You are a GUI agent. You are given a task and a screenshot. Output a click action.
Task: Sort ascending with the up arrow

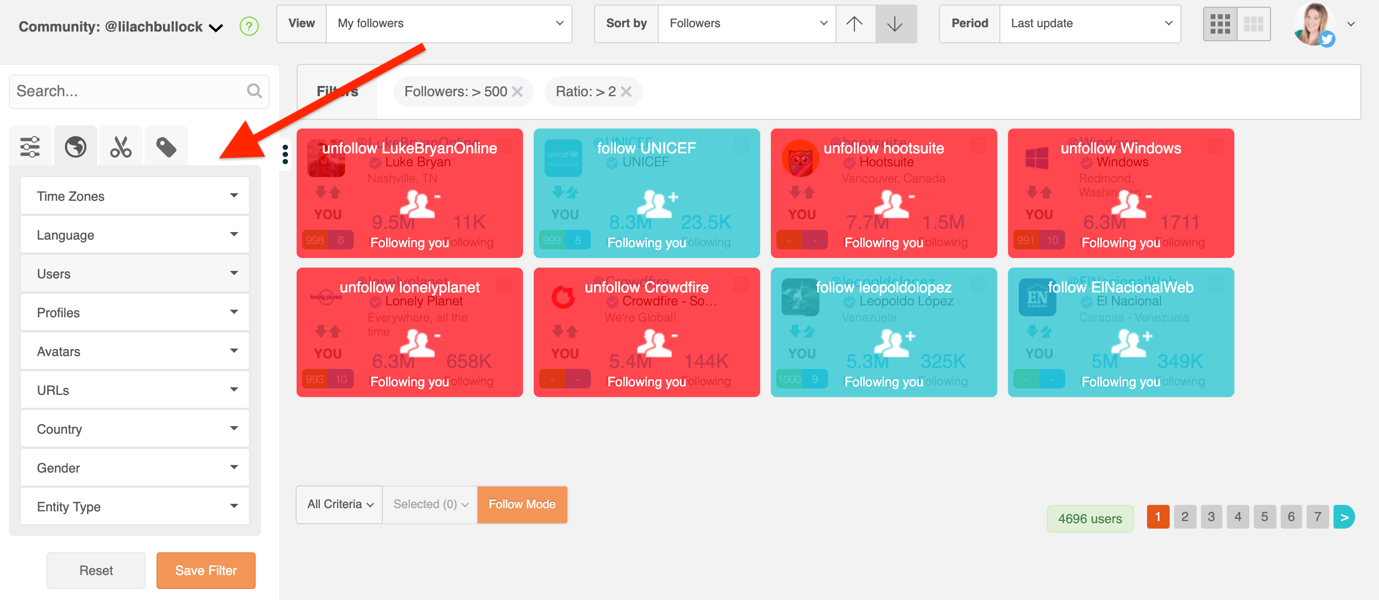855,23
